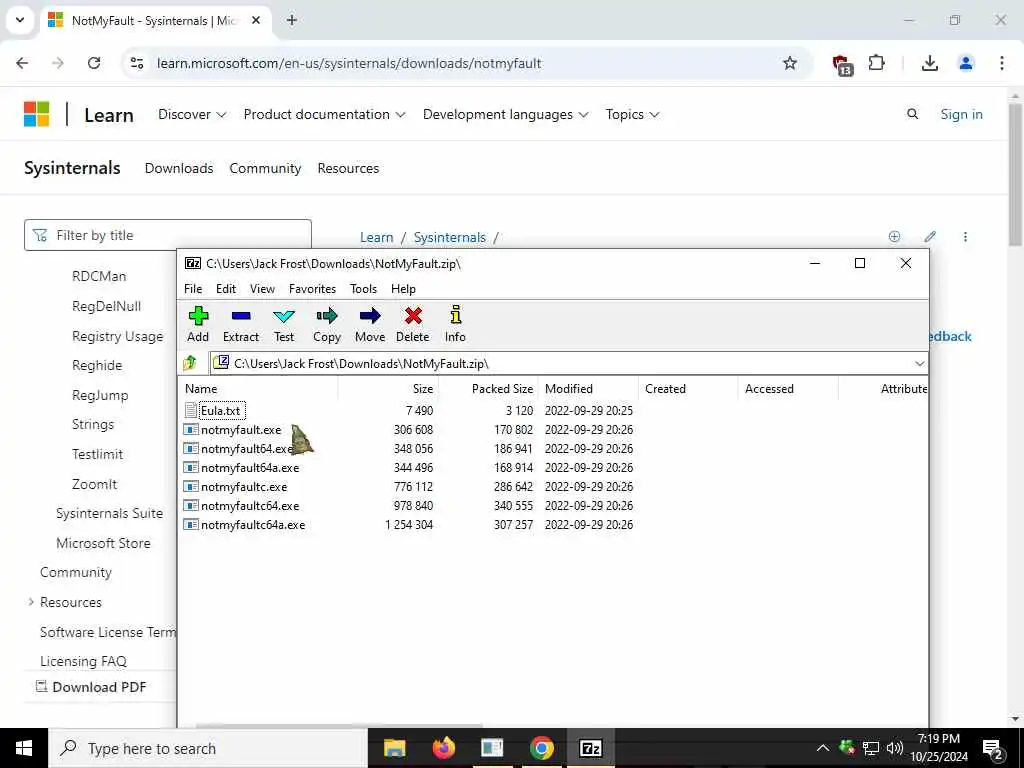1024x768 pixels.
Task: Open the Chrome tab search chevron
Action: pyautogui.click(x=20, y=20)
